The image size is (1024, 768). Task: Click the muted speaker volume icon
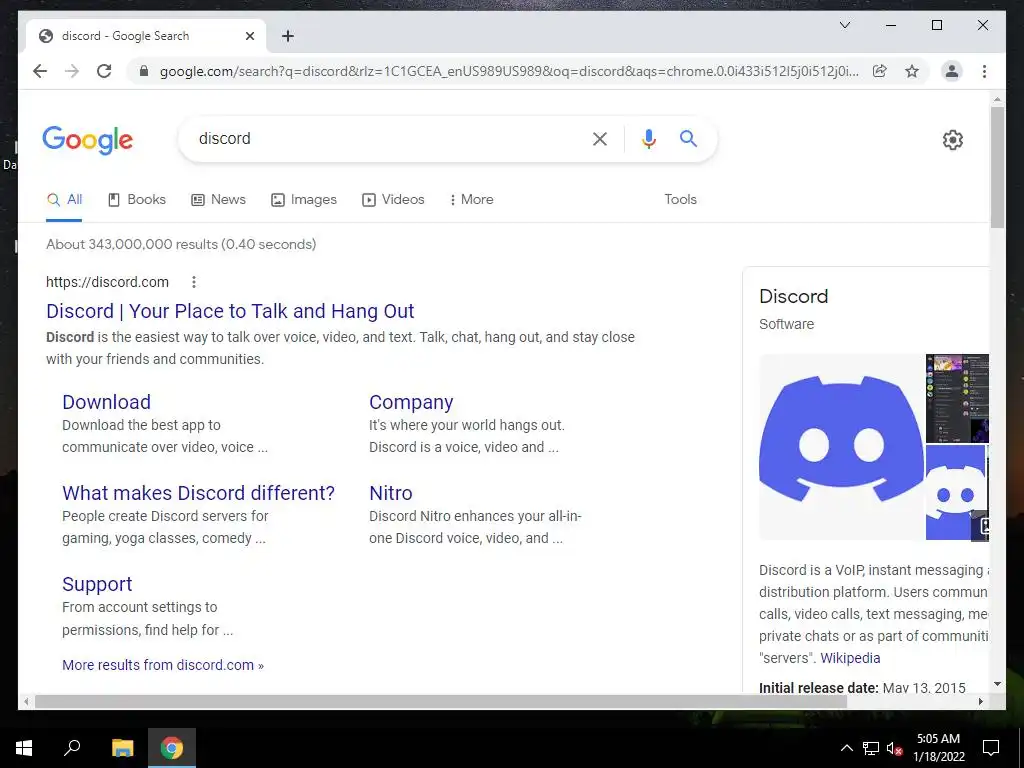pos(894,748)
